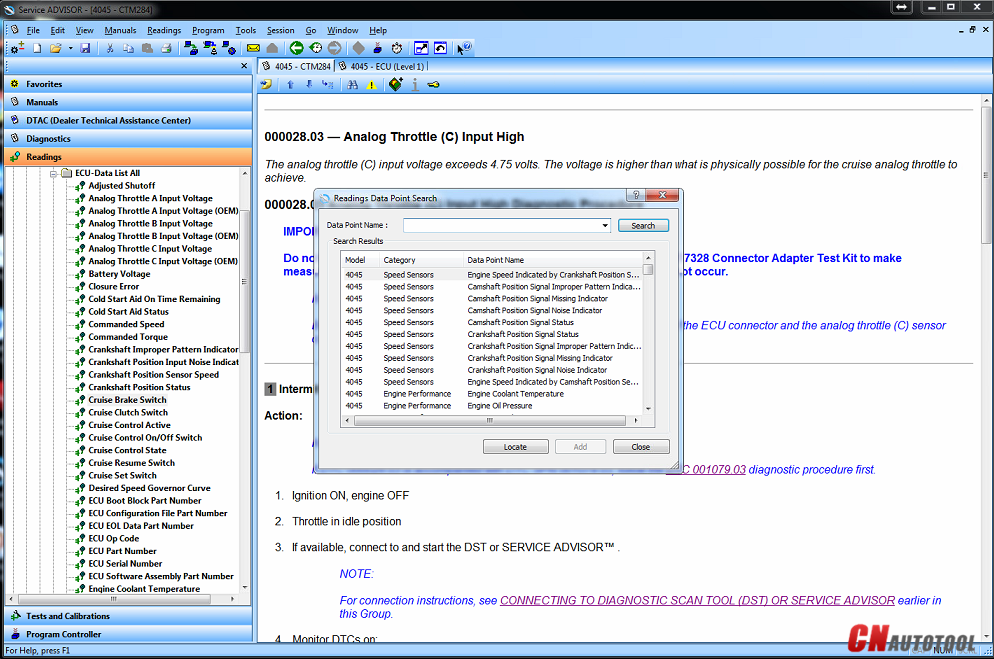Open the Readings menu in menu bar
Image resolution: width=994 pixels, height=659 pixels.
point(164,30)
